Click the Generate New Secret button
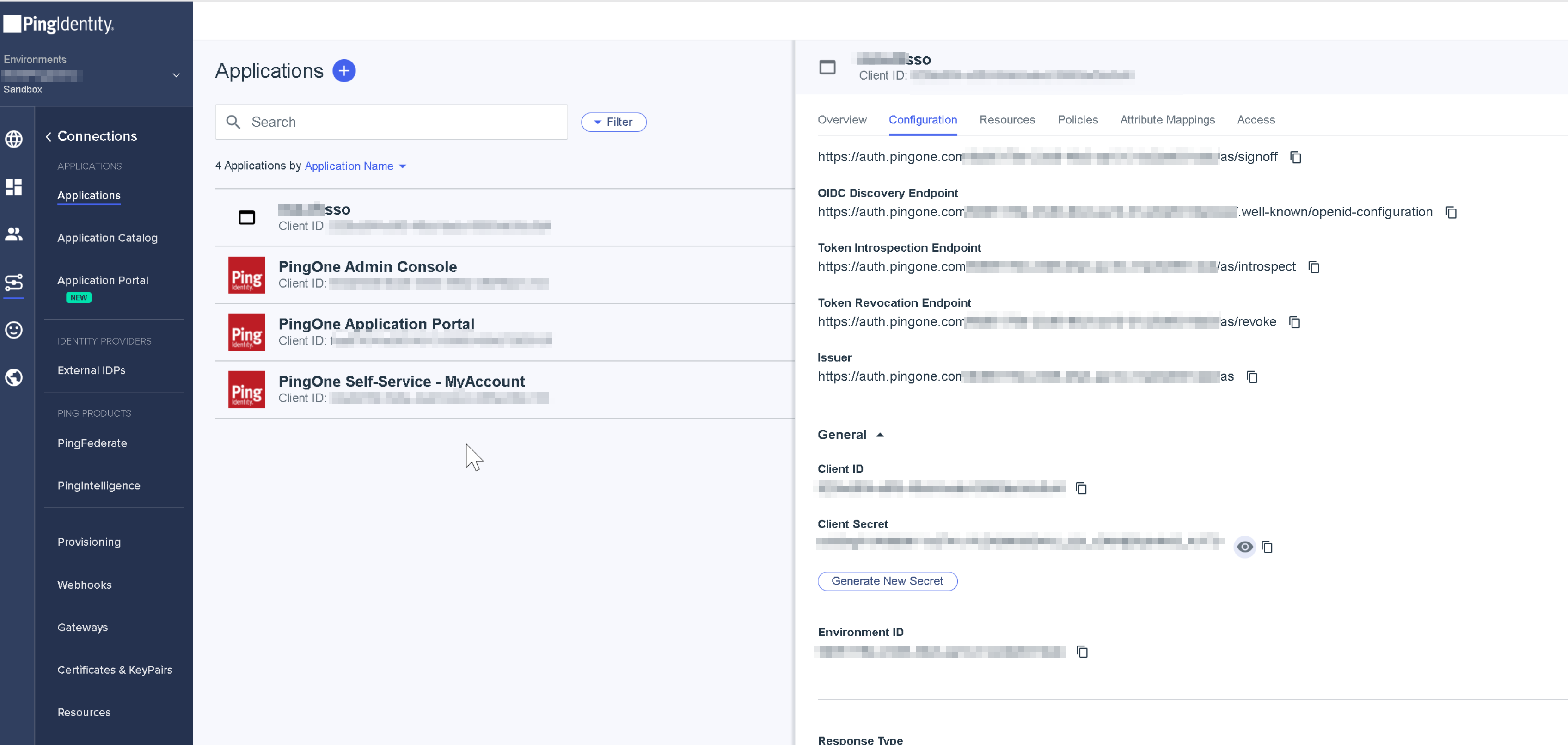The image size is (1568, 745). [x=887, y=580]
